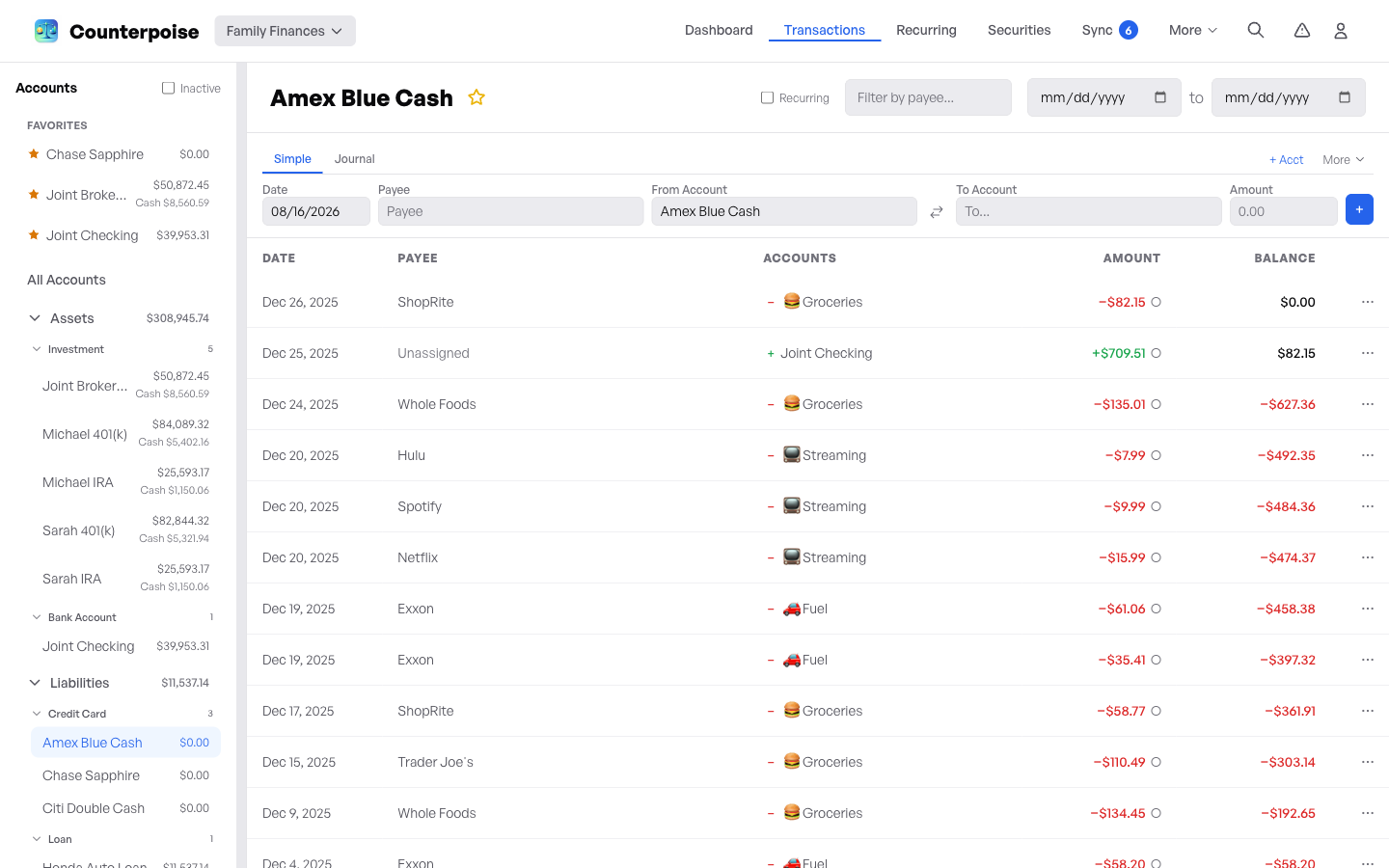This screenshot has height=868, width=1389.
Task: Switch to Simple entry tab
Action: pyautogui.click(x=292, y=159)
